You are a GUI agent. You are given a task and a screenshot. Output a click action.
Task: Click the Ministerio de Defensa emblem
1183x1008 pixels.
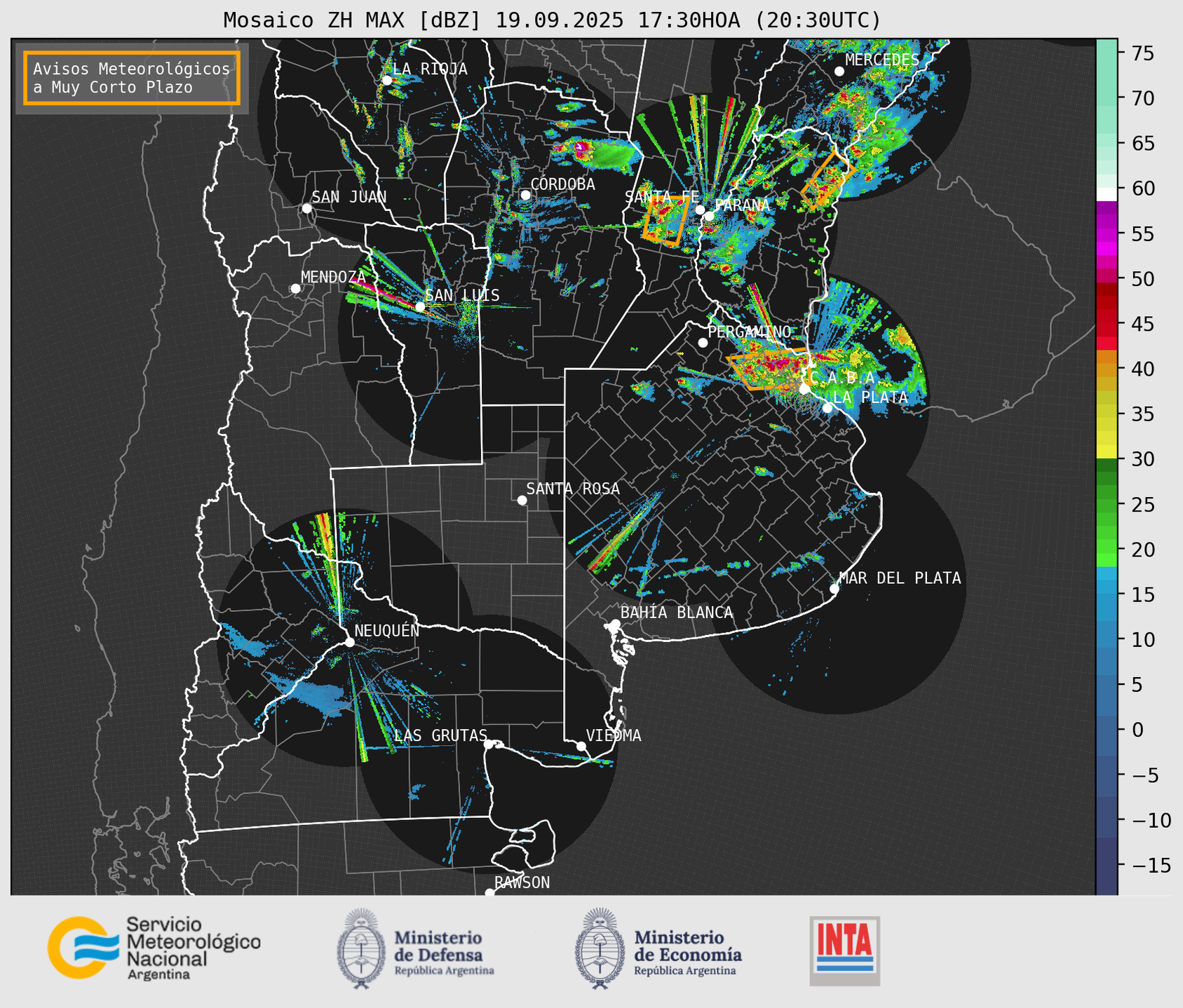pyautogui.click(x=361, y=948)
